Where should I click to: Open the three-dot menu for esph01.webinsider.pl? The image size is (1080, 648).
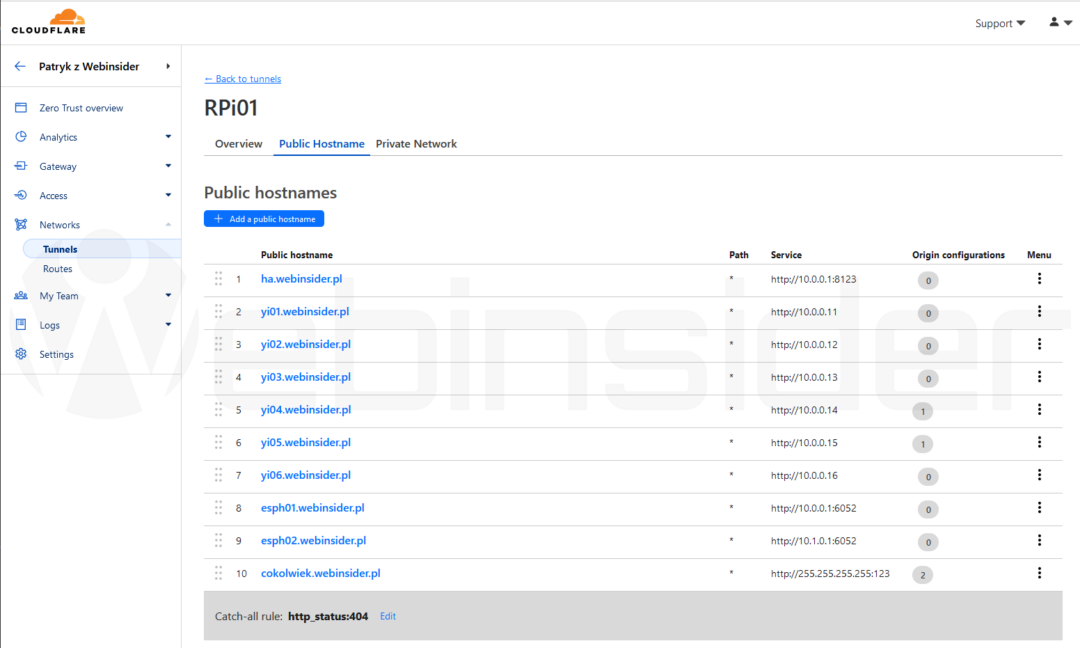coord(1039,508)
